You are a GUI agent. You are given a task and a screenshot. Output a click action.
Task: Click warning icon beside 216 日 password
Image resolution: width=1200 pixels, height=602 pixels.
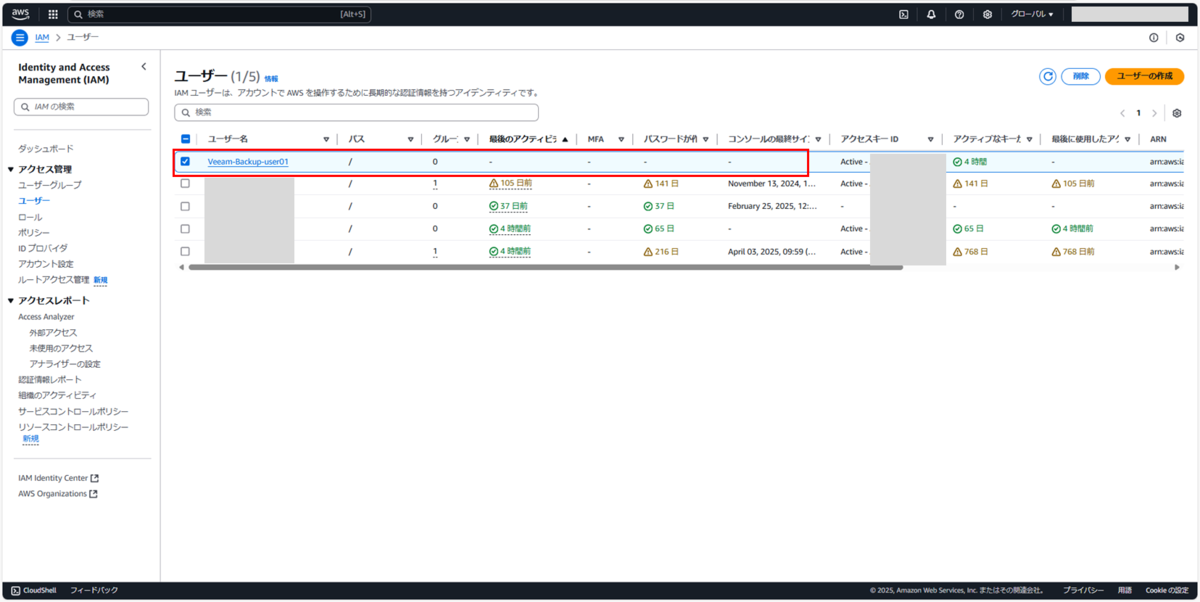click(648, 251)
